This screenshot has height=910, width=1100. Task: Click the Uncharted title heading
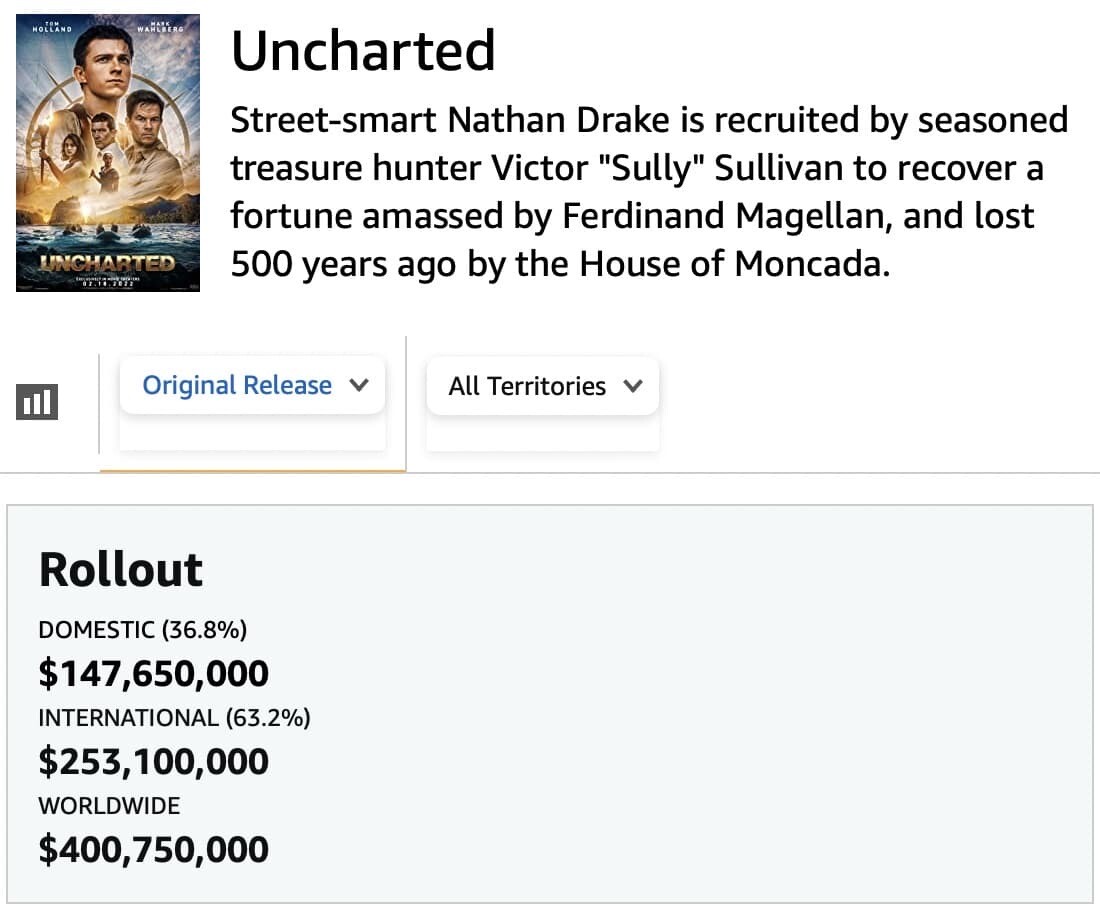tap(363, 51)
